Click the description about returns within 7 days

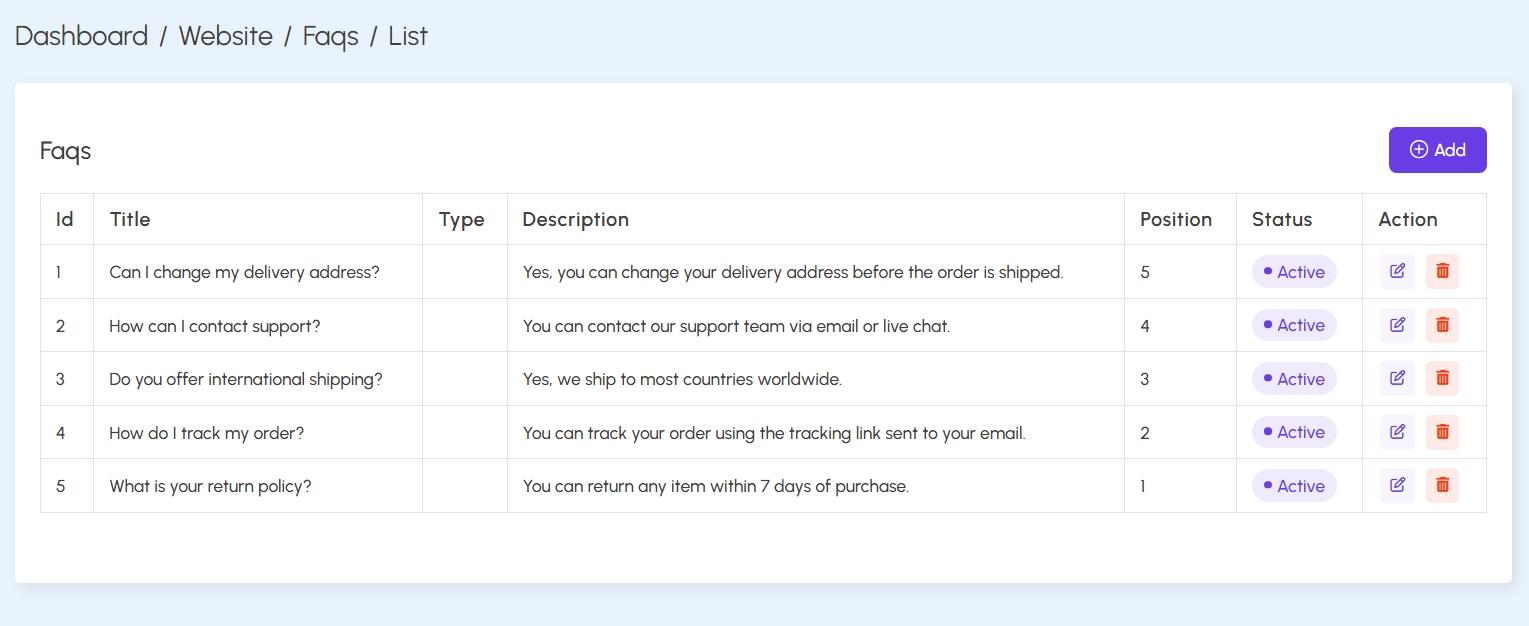point(716,486)
